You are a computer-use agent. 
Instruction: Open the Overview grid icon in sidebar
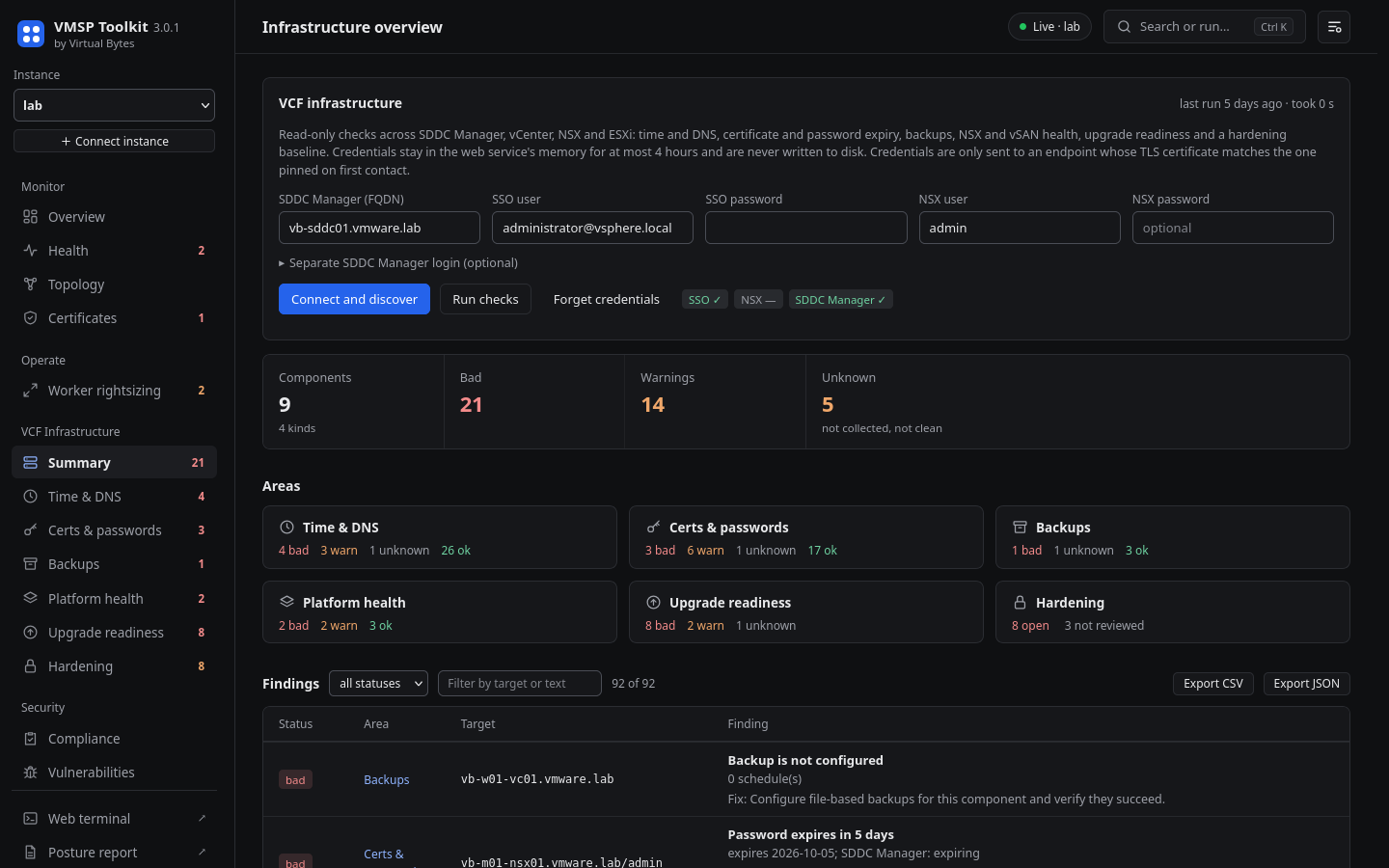tap(31, 217)
